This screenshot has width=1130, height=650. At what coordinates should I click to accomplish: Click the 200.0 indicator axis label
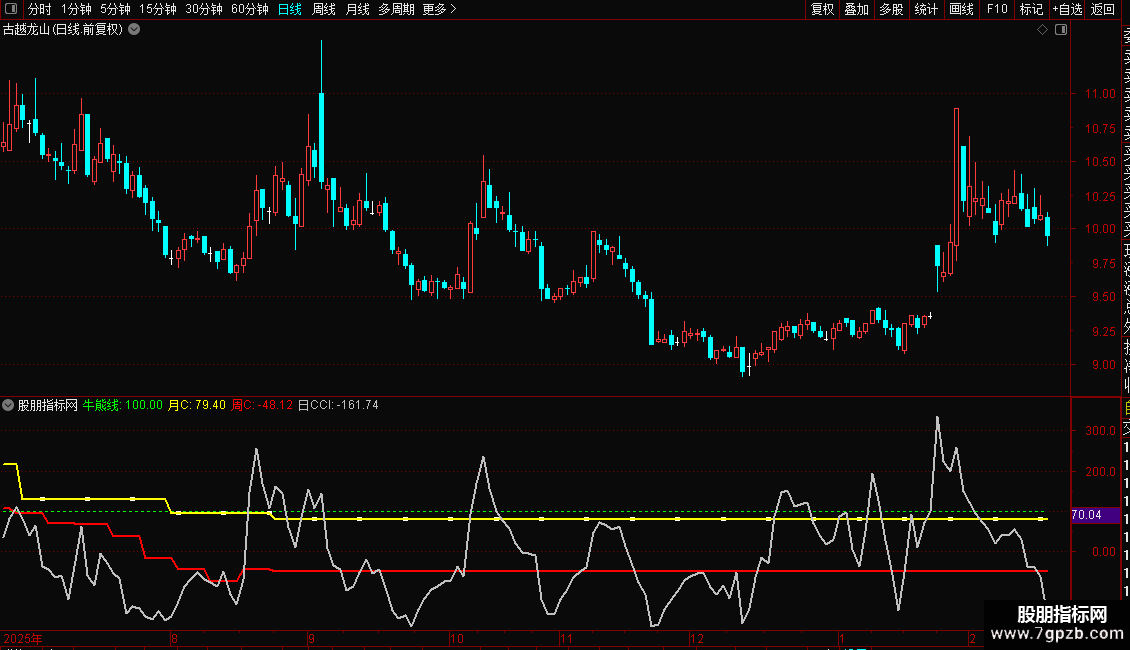pyautogui.click(x=1100, y=472)
